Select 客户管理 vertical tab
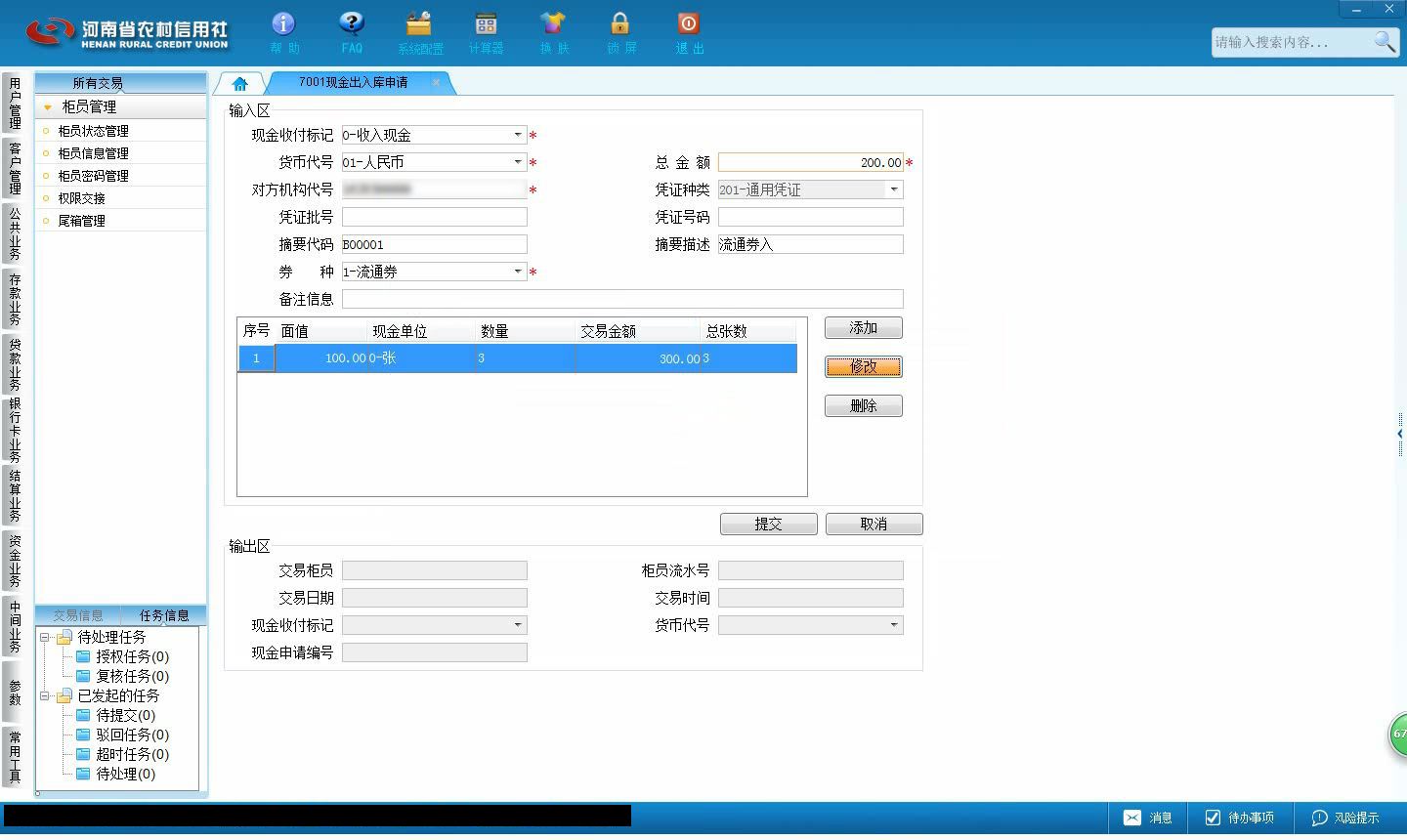The width and height of the screenshot is (1407, 840). click(14, 168)
